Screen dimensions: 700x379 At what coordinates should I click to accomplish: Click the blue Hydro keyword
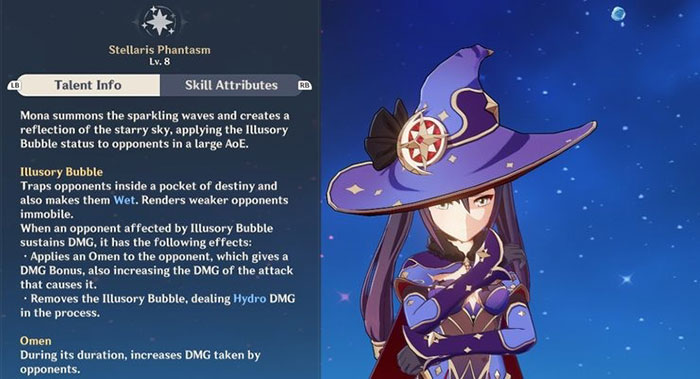(250, 299)
